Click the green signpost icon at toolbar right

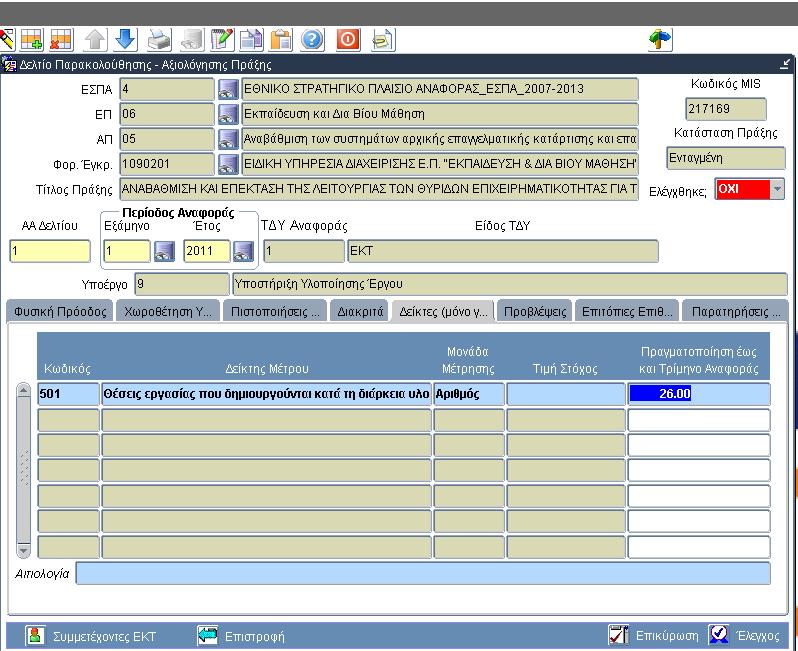click(x=660, y=40)
